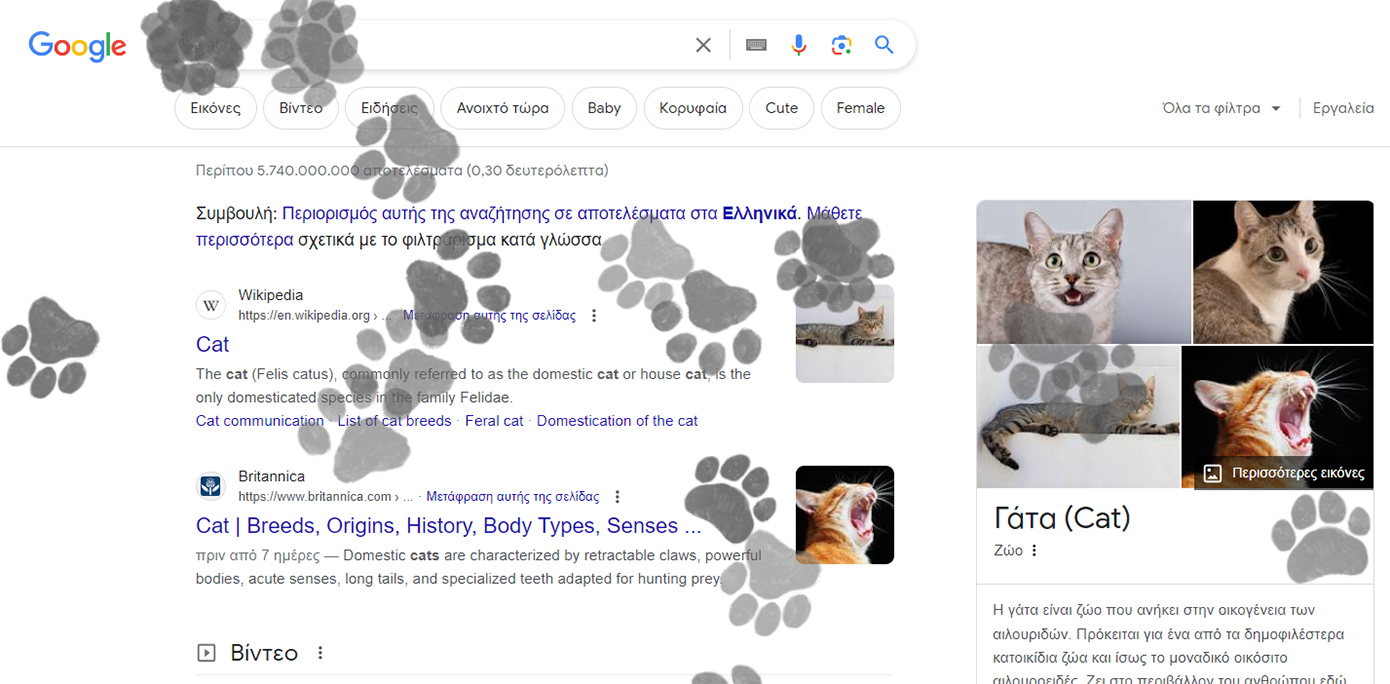This screenshot has height=684, width=1390.
Task: Open the Britannica Cat Breeds result link
Action: [448, 526]
